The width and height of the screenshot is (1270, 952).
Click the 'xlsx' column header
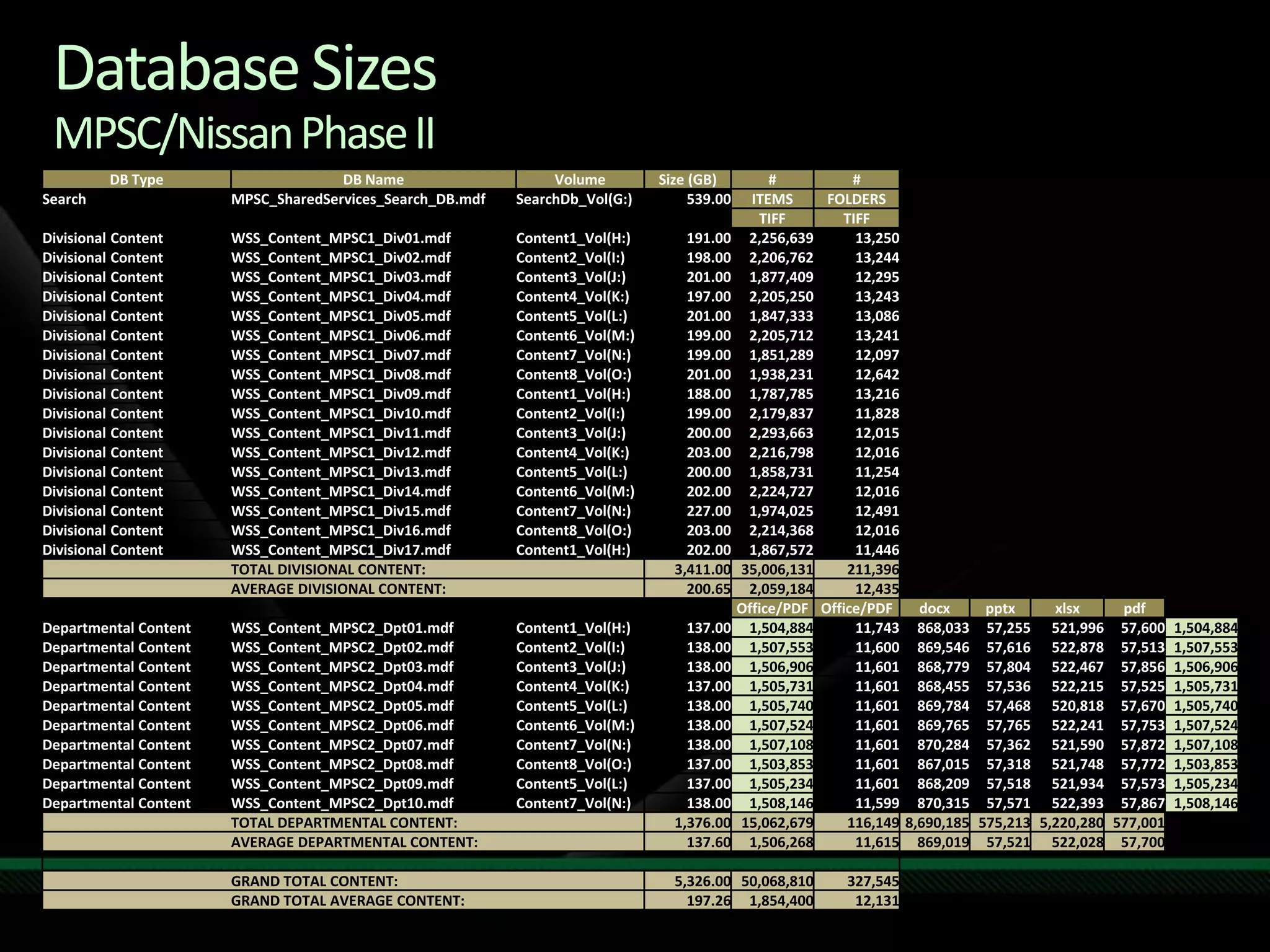(1067, 609)
